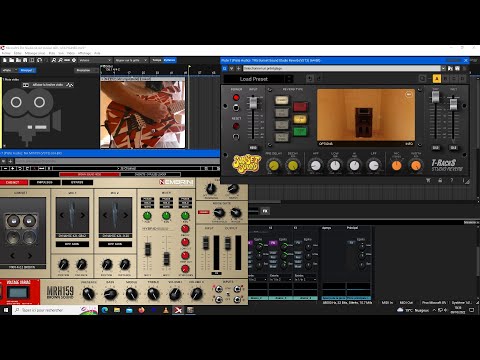
Task: Click the gear settings icon in Mixcraft toolbar
Action: 74,60
